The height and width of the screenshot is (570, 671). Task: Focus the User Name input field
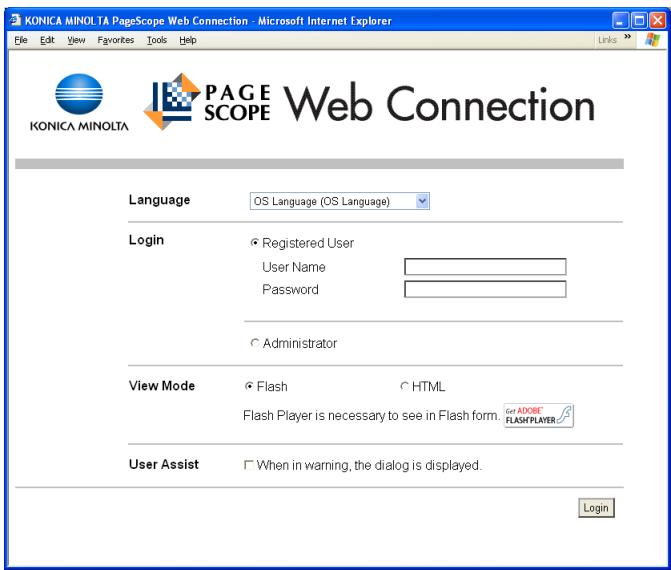tap(485, 267)
